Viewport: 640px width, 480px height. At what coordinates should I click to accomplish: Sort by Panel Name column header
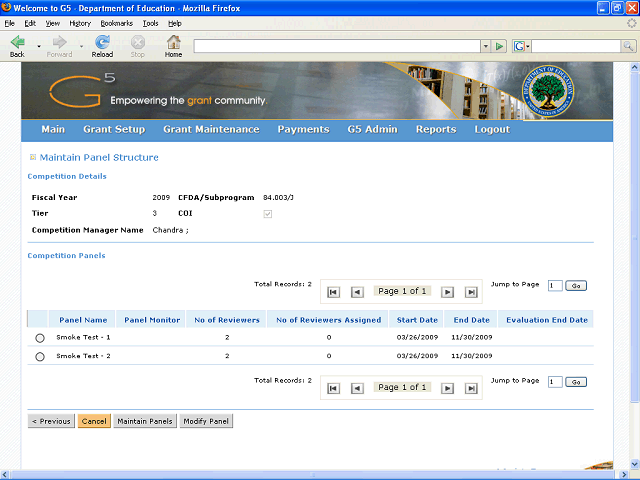click(83, 320)
